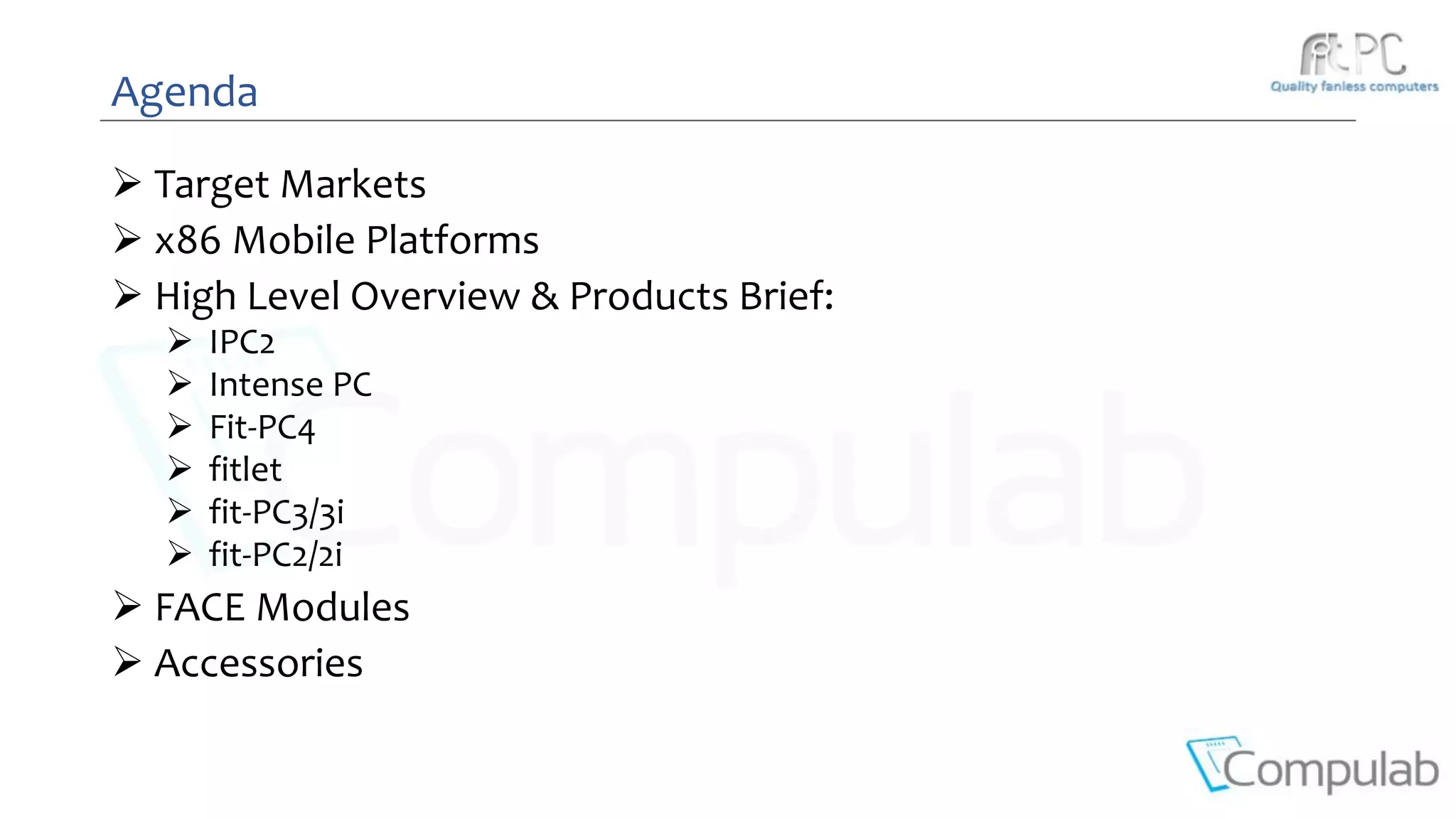Click the Quality fanless computers tagline
This screenshot has width=1456, height=819.
click(x=1354, y=87)
